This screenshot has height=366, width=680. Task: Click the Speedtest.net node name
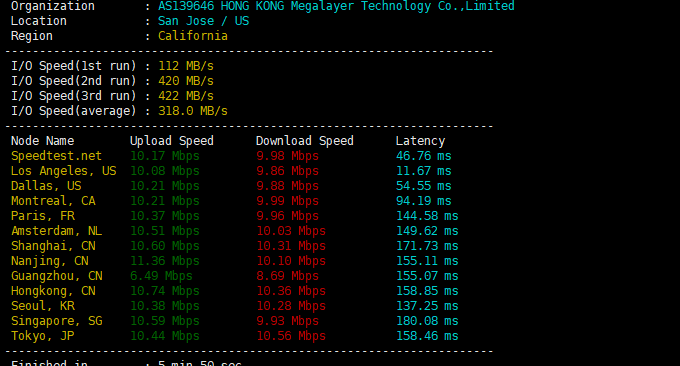56,156
